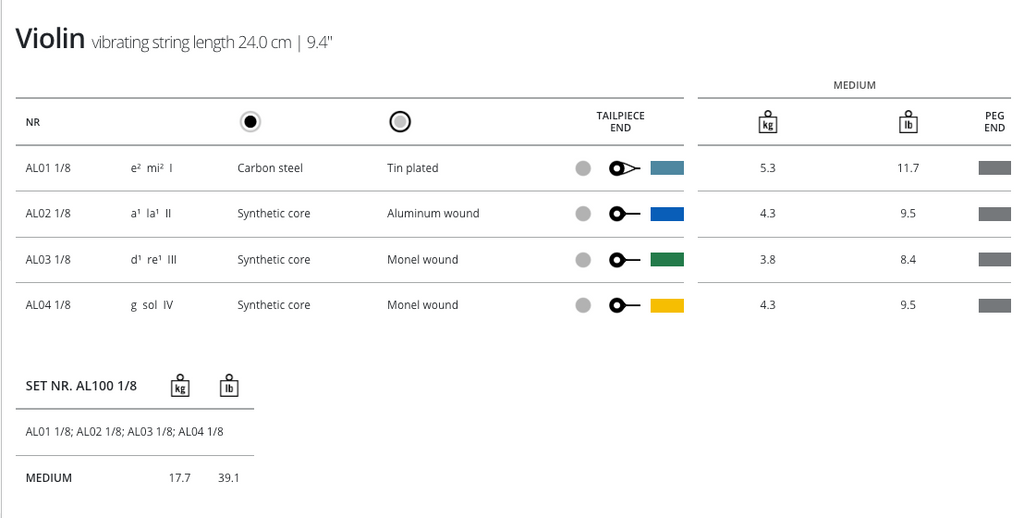Click the e² mi² I note cell

tap(152, 168)
